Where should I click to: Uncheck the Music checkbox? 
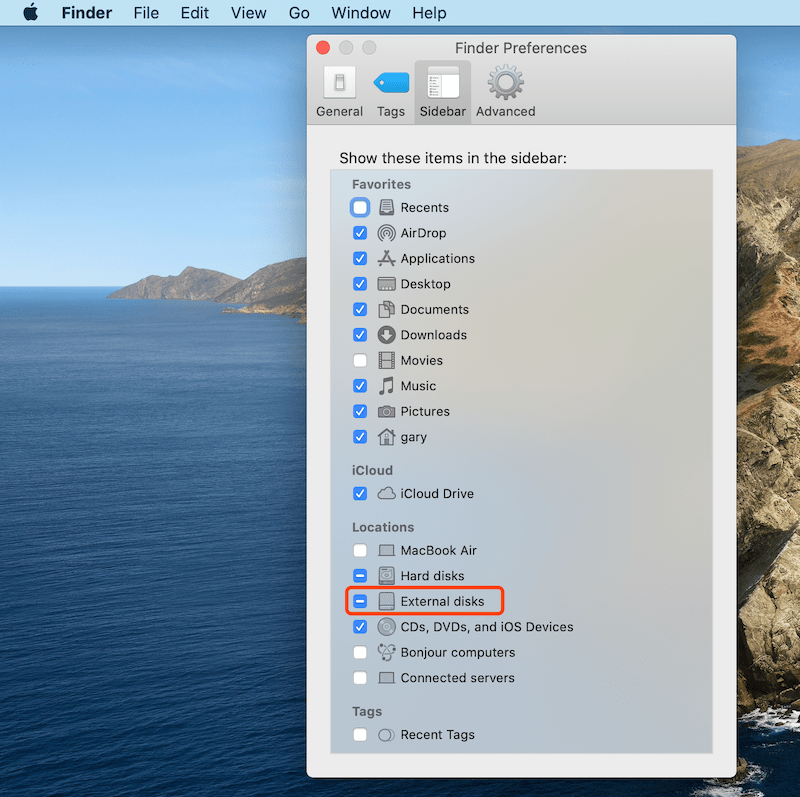360,386
